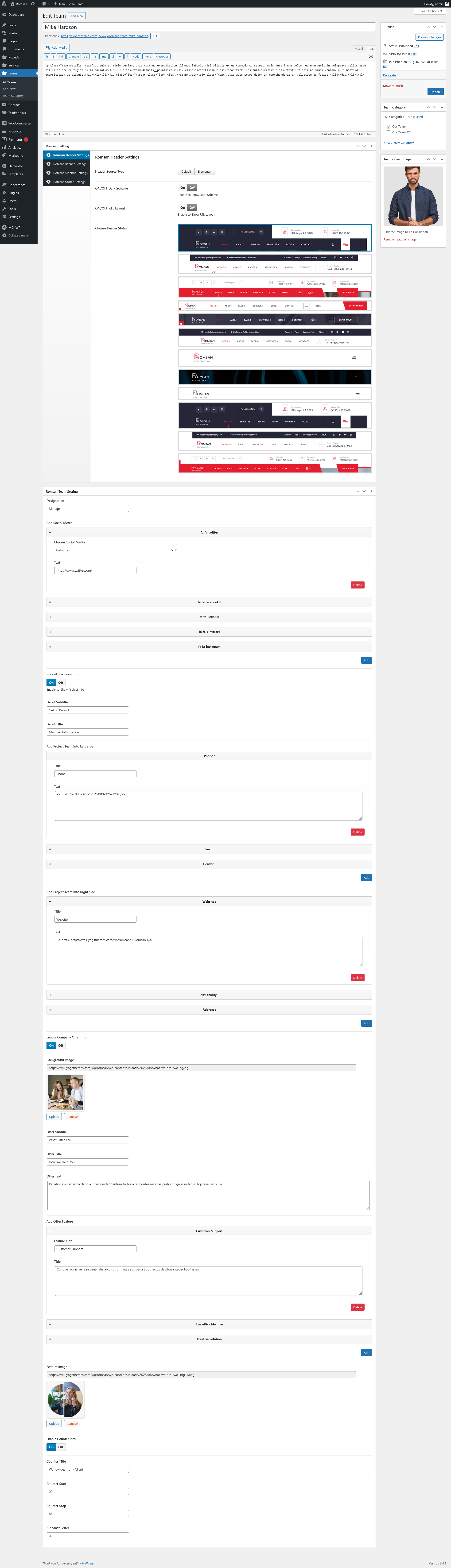This screenshot has width=451, height=1568.
Task: Expand the fa fa-facebook-f social media row
Action: [209, 602]
